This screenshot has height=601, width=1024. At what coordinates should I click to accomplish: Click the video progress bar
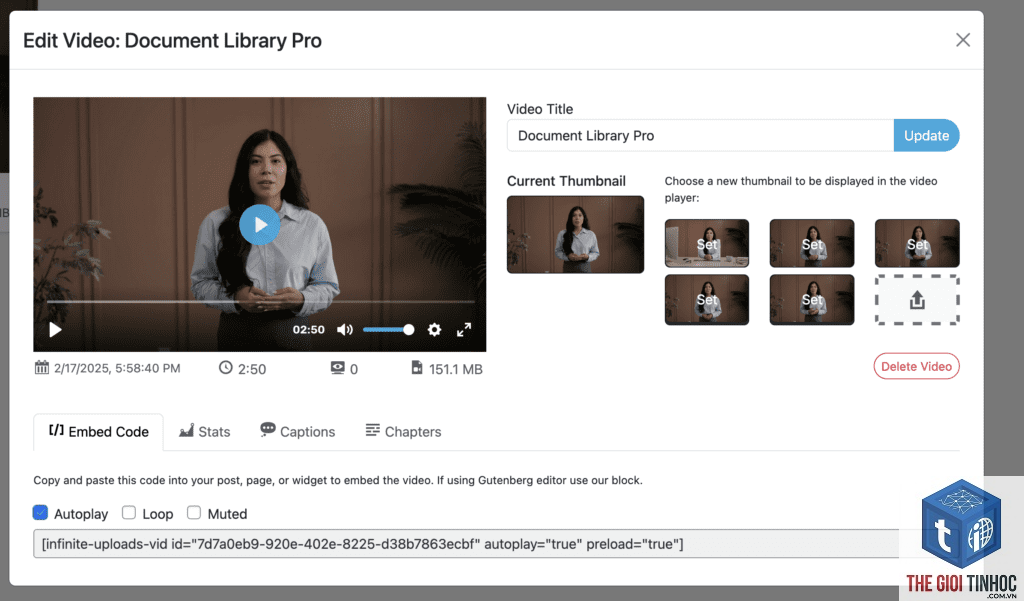click(x=260, y=302)
